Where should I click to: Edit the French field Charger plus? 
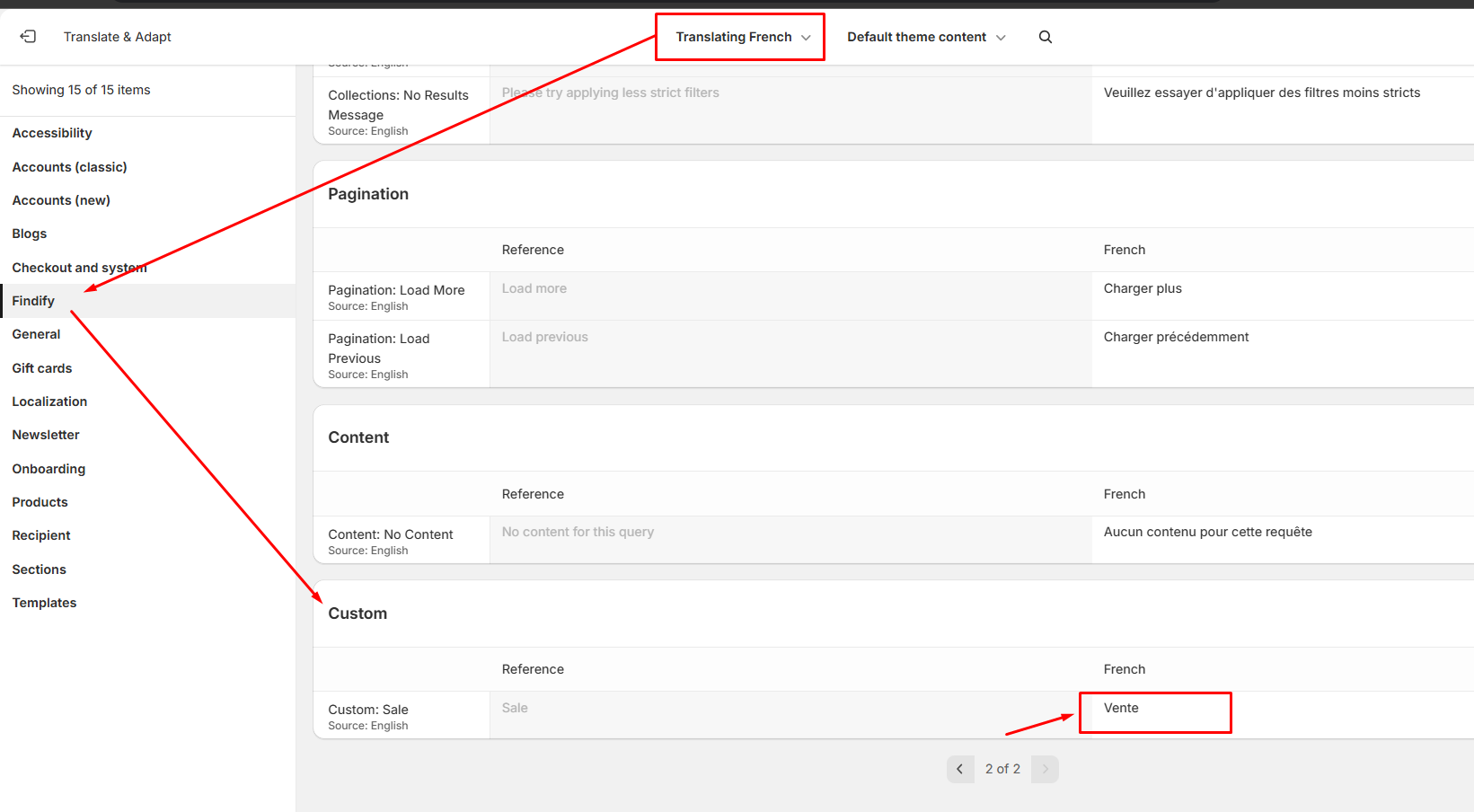coord(1283,296)
